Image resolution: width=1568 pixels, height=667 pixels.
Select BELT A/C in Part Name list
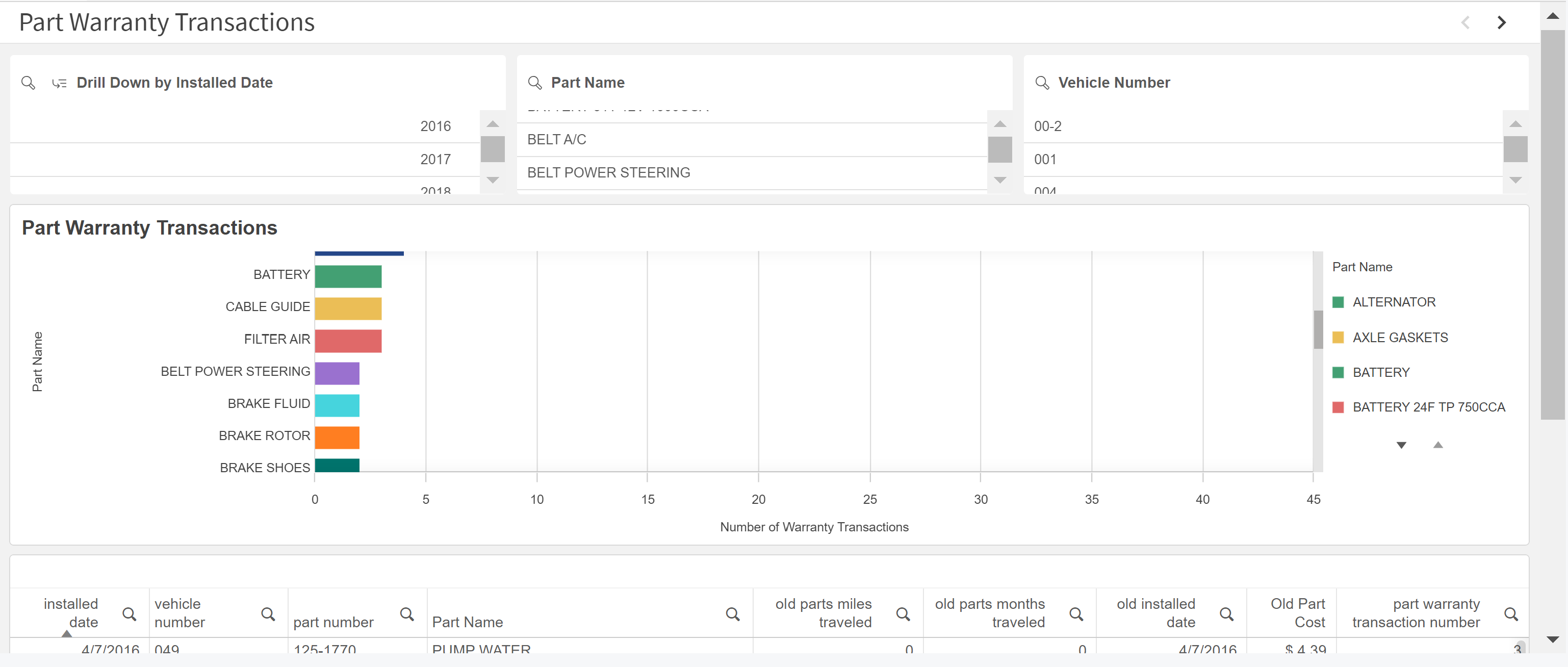point(556,139)
